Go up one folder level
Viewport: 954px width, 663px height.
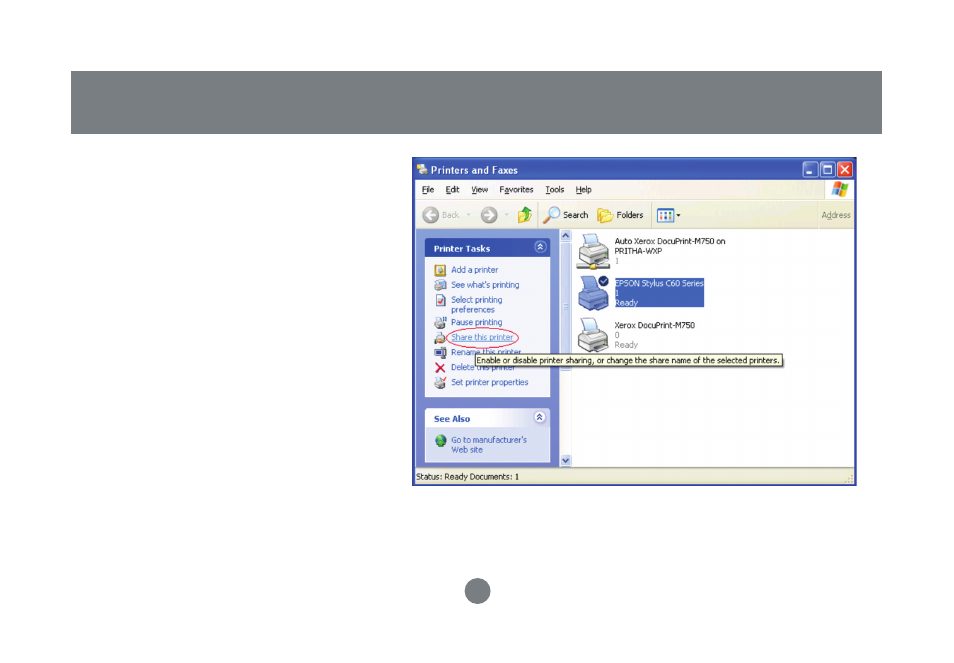(x=524, y=215)
